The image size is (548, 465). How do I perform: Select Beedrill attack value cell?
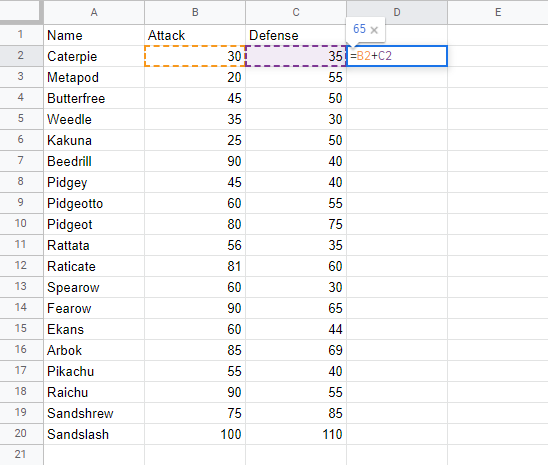195,161
